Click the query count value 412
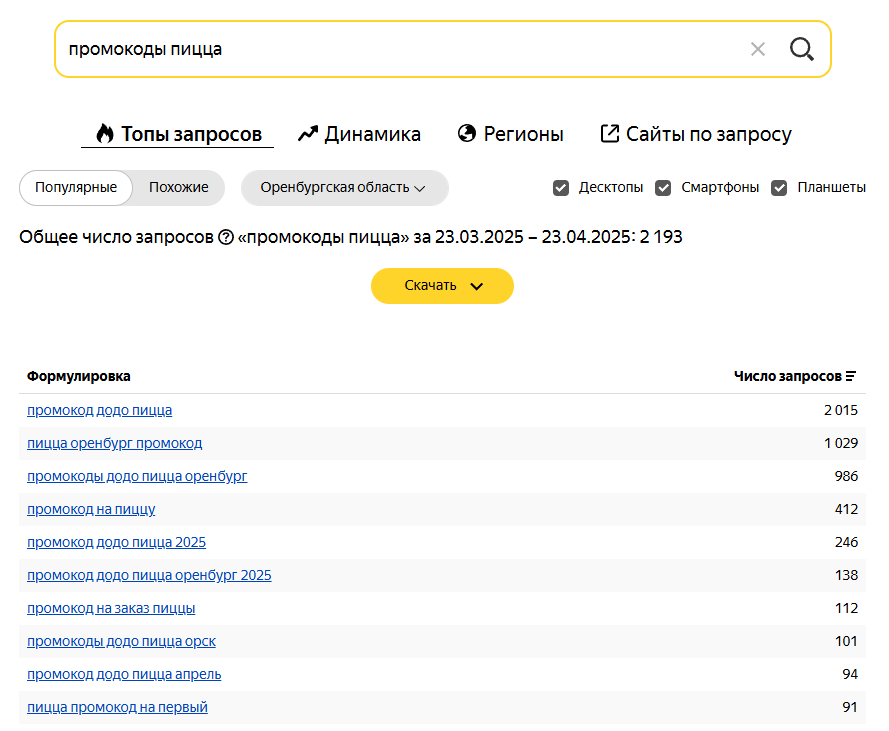Viewport: 889px width, 731px height. [846, 509]
